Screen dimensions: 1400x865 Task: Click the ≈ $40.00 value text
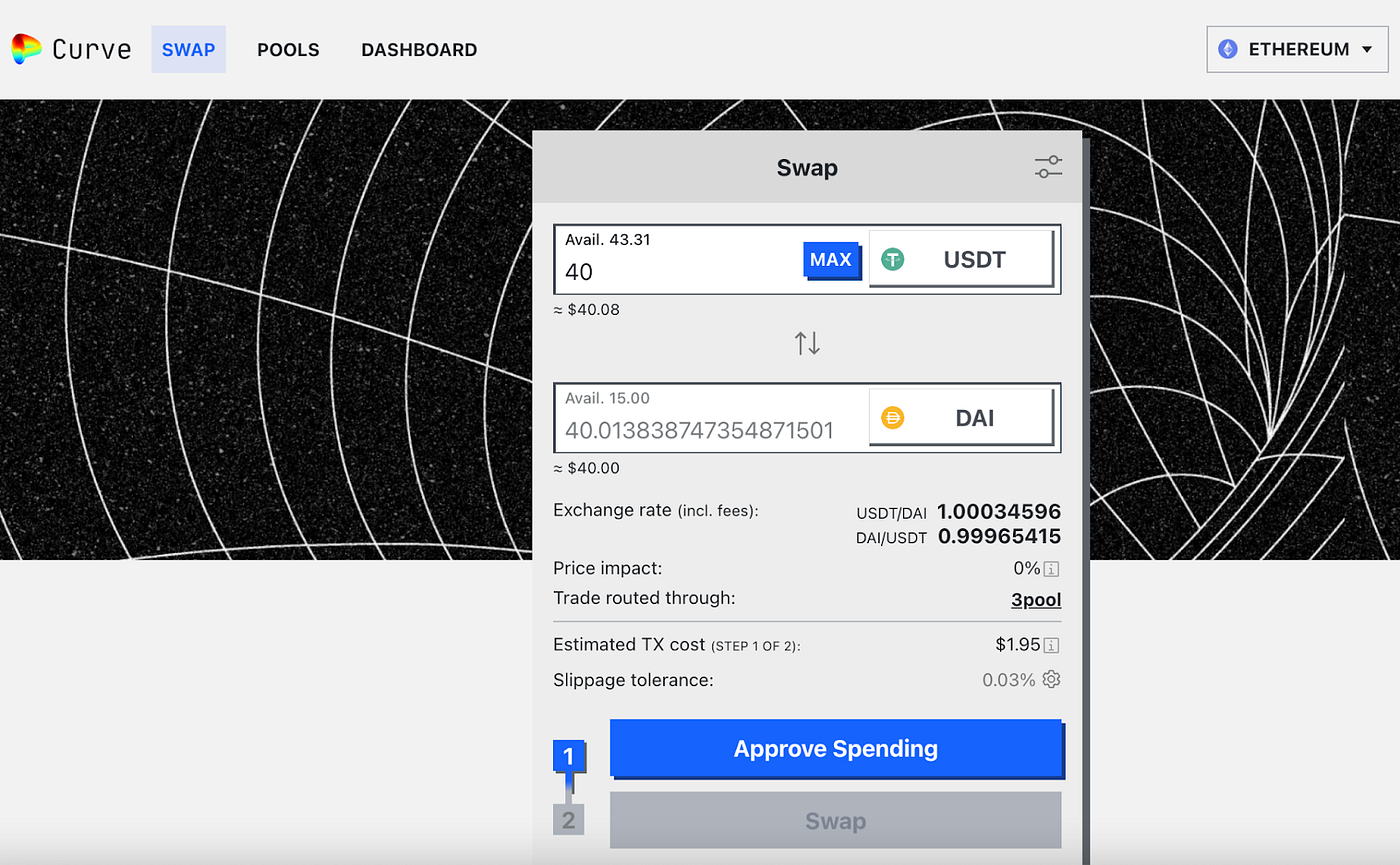587,468
